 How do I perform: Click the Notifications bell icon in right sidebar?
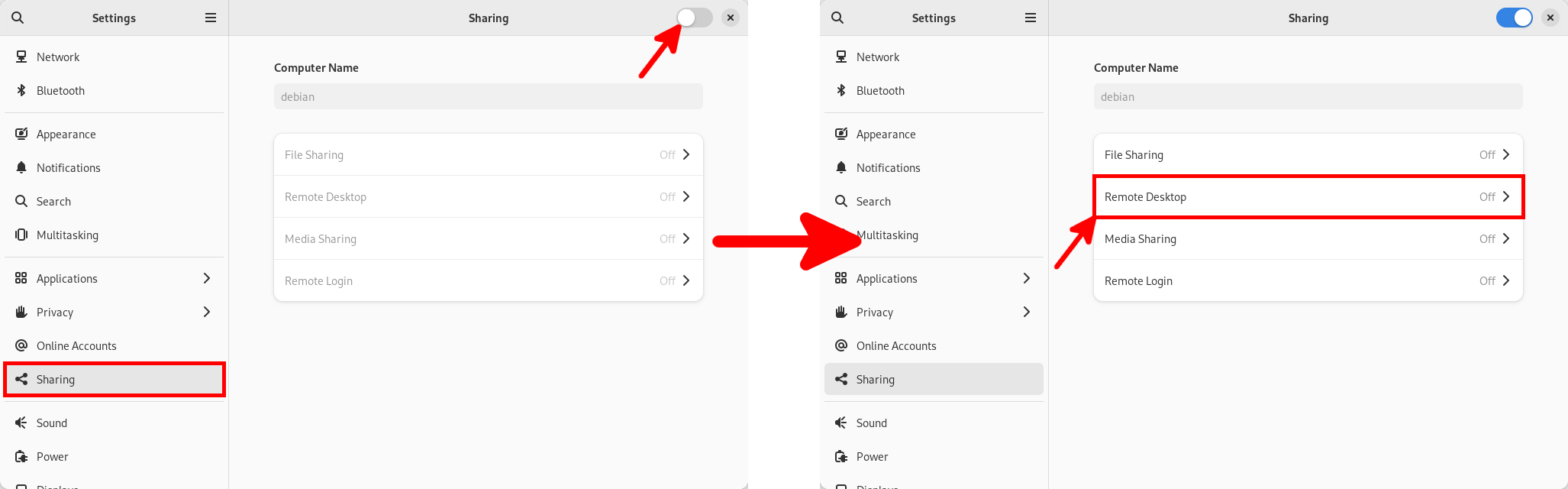coord(841,167)
